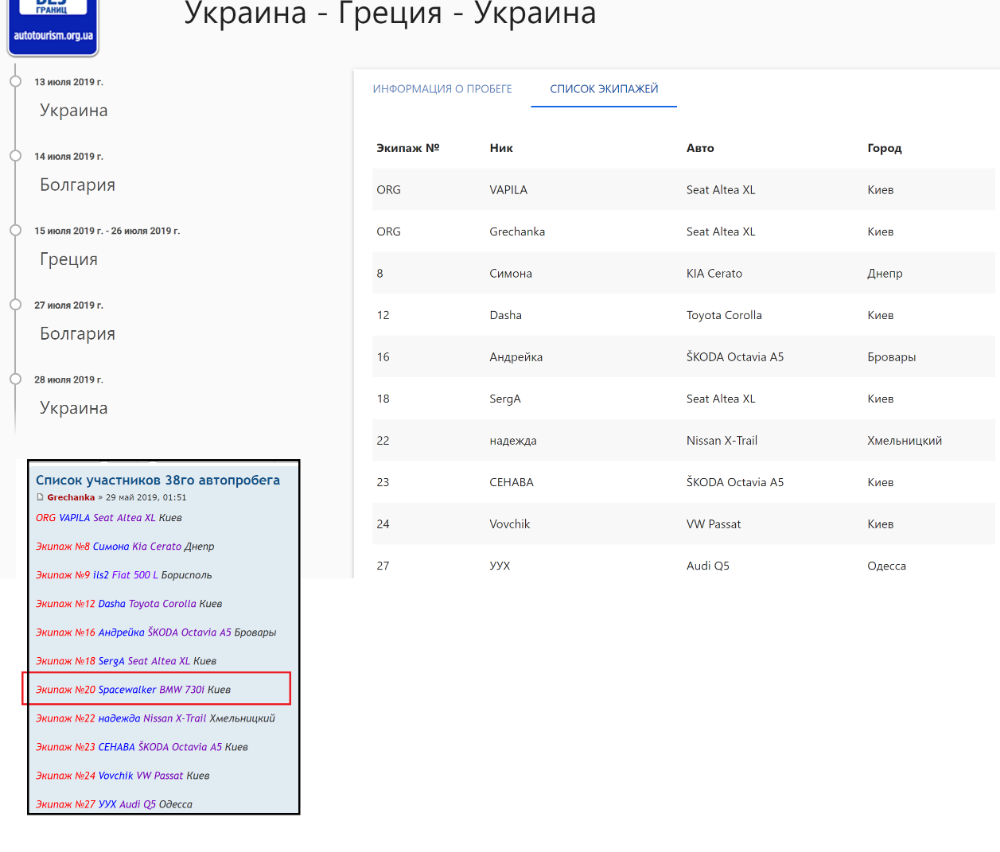Switch to the 'Список экипажей' tab
The image size is (1000, 852).
pos(603,89)
